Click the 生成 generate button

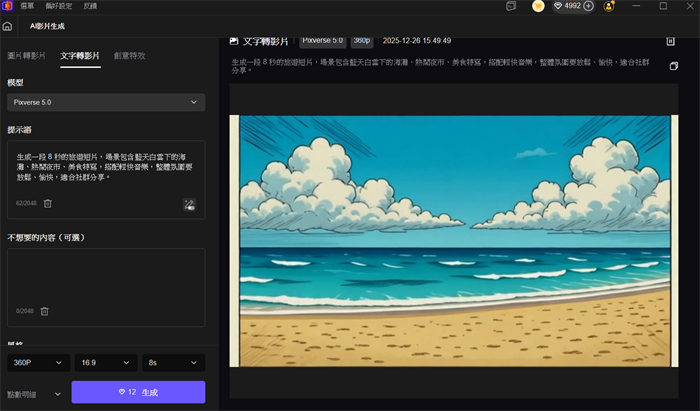click(x=138, y=392)
